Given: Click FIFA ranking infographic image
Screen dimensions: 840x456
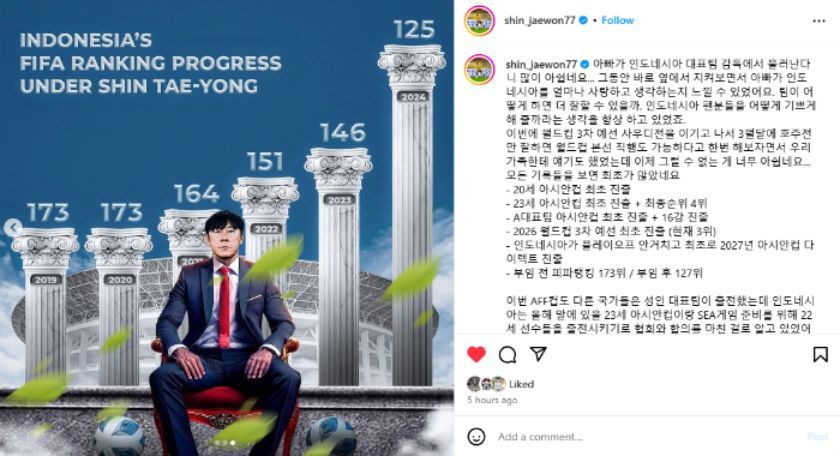Looking at the screenshot, I should coord(227,228).
